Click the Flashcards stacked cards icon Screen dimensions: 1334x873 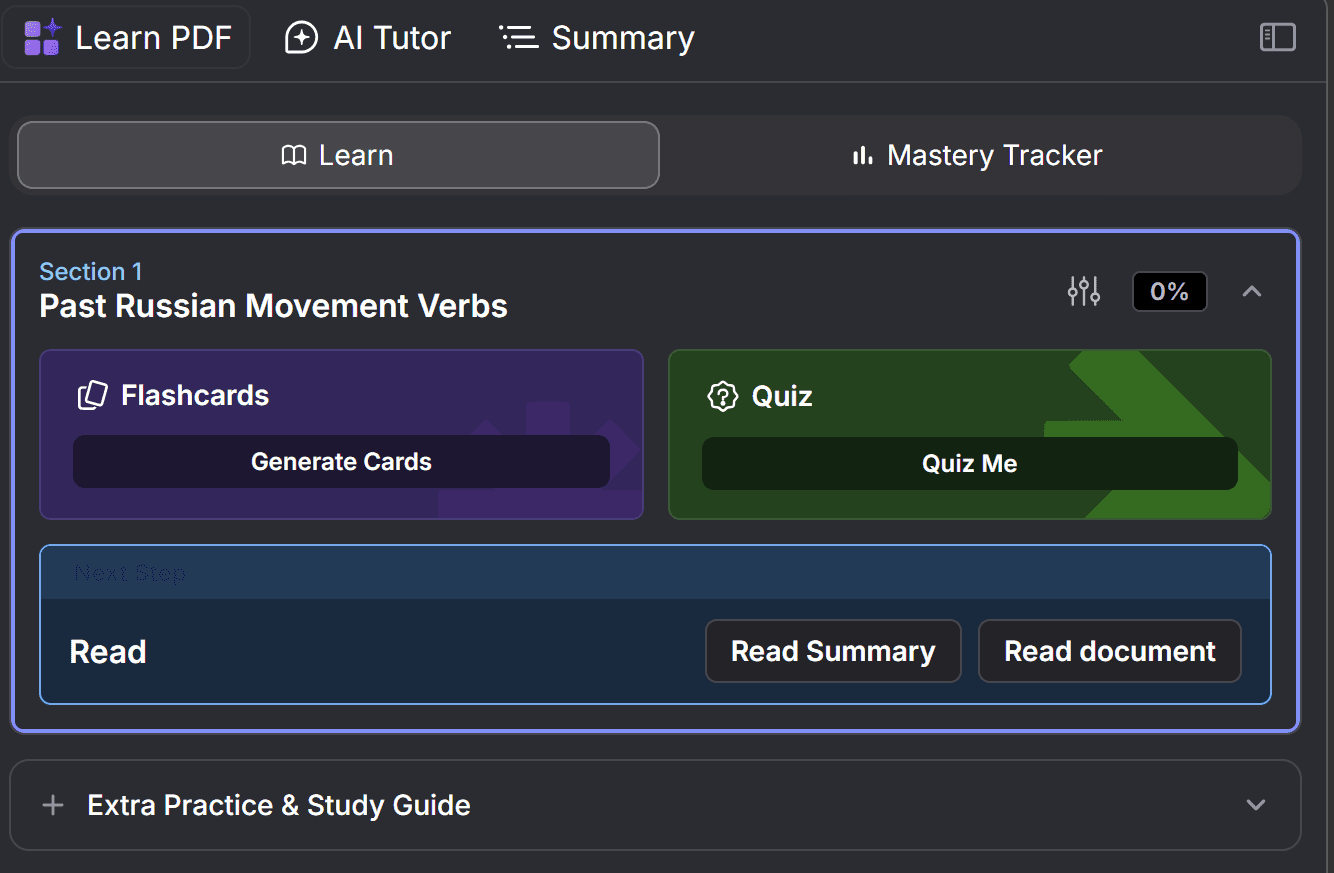[x=92, y=394]
